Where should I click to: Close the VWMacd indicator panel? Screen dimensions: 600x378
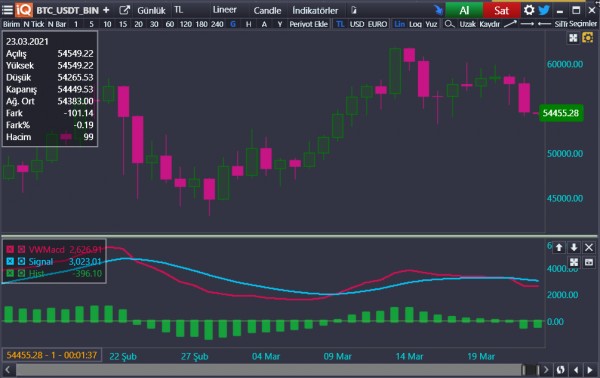pos(589,248)
